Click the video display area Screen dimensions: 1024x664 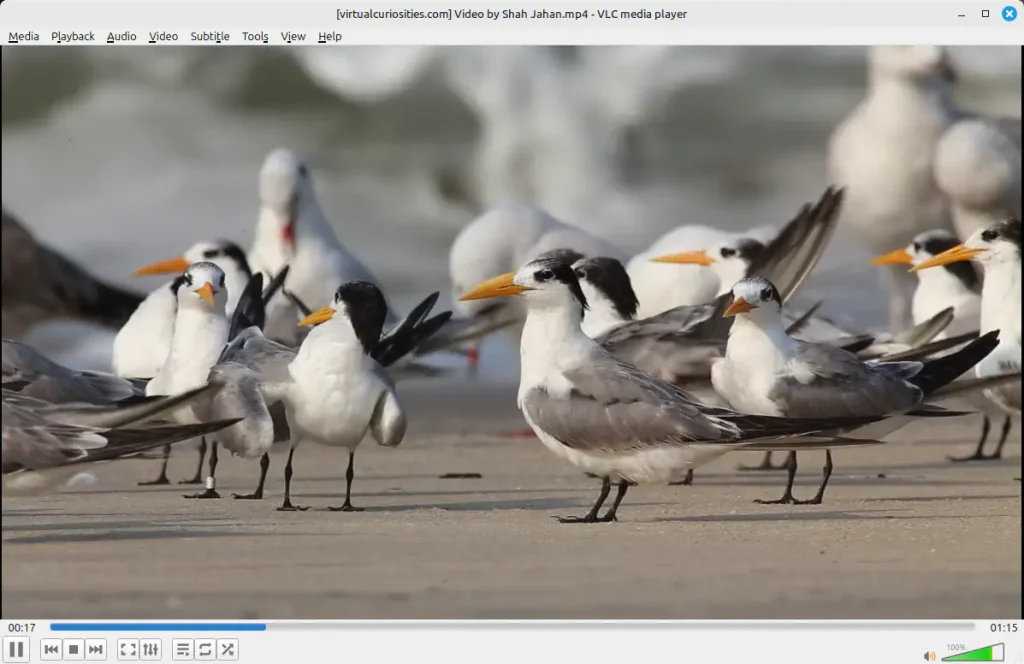point(512,332)
